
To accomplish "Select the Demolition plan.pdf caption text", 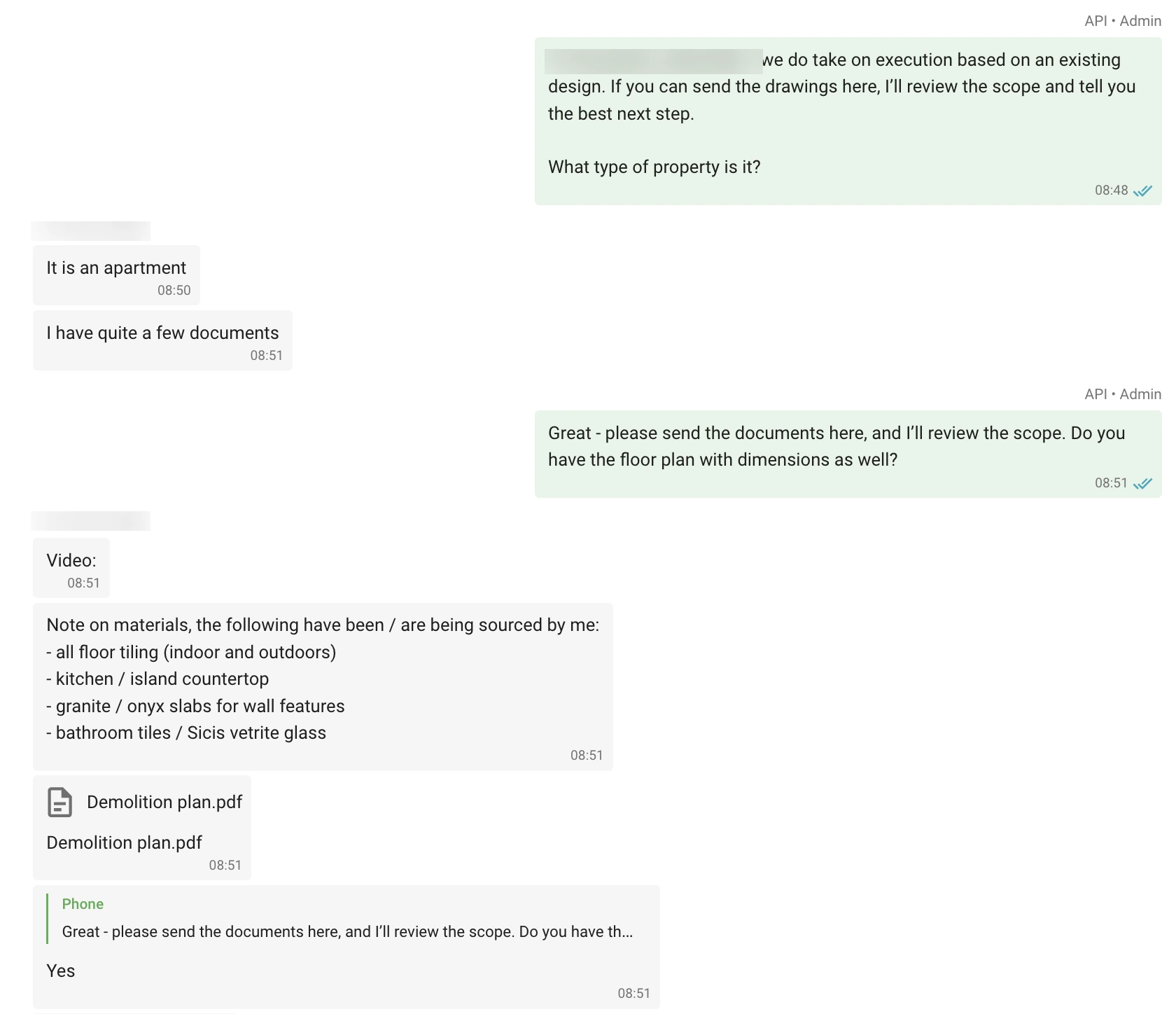I will 124,842.
